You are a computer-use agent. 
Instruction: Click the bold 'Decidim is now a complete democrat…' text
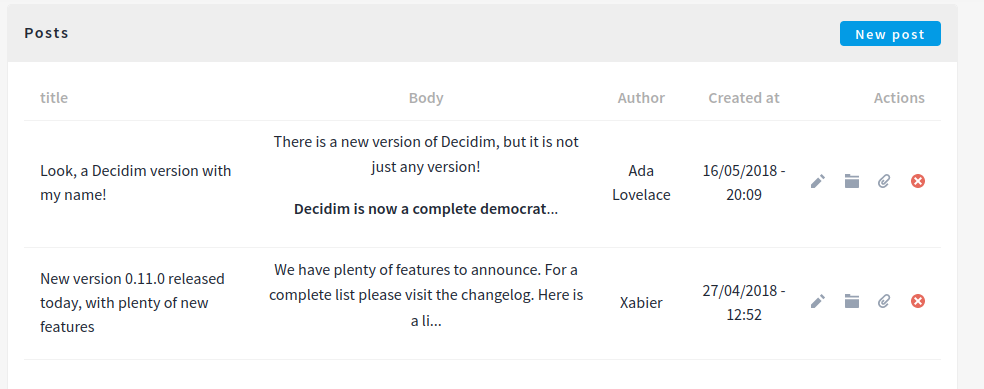426,209
